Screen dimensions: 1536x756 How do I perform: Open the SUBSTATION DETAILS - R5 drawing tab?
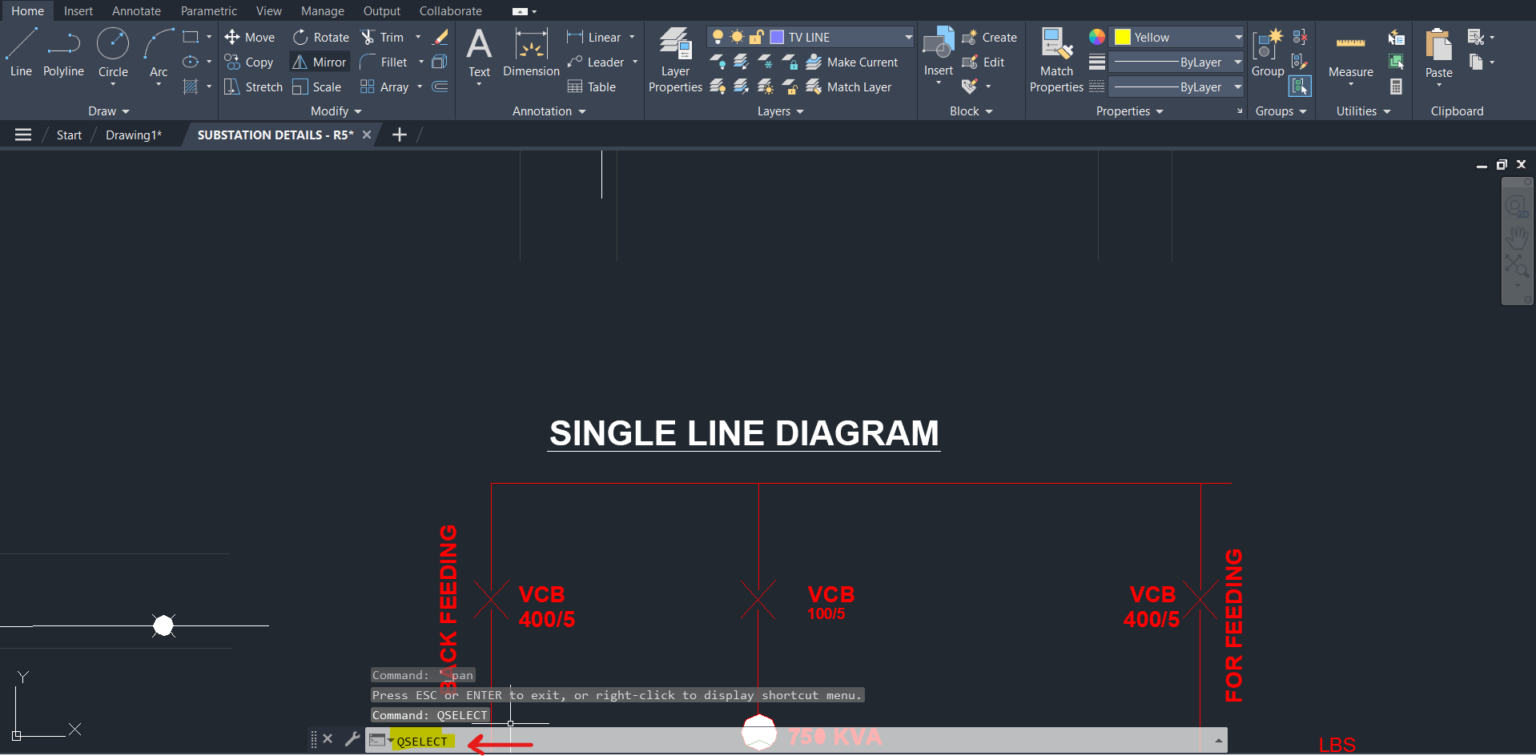tap(277, 134)
